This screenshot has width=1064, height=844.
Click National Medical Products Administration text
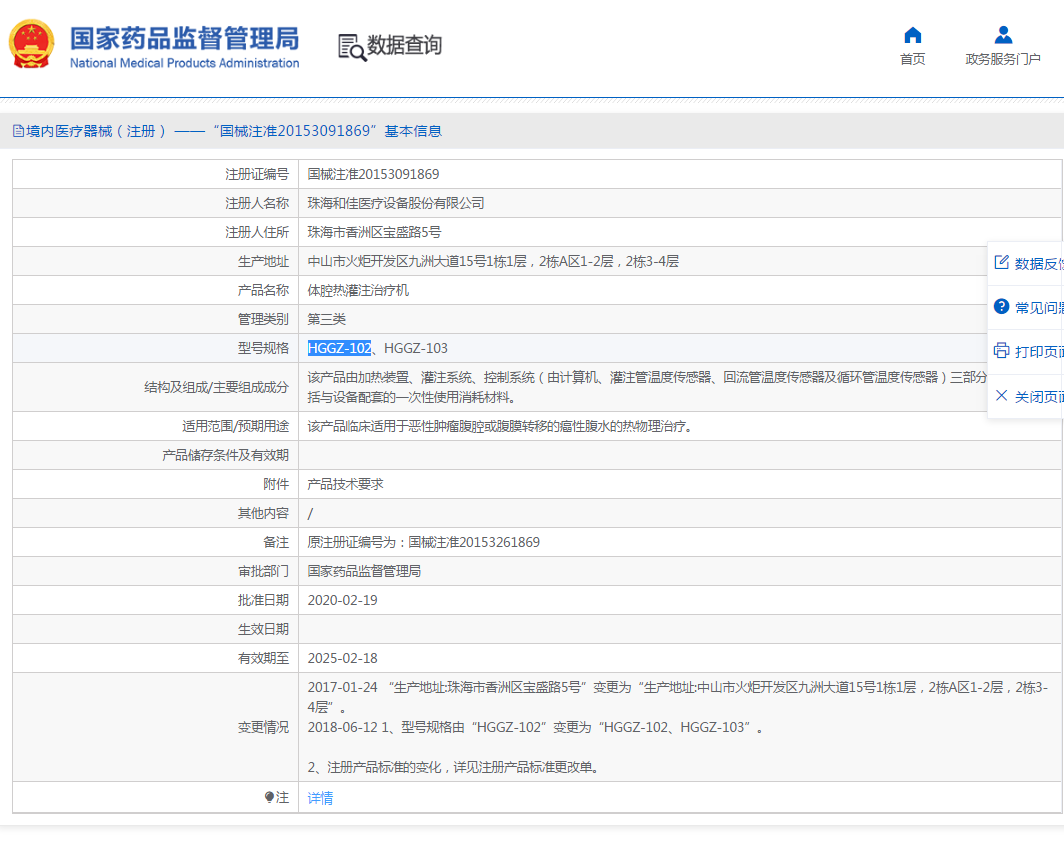click(185, 63)
